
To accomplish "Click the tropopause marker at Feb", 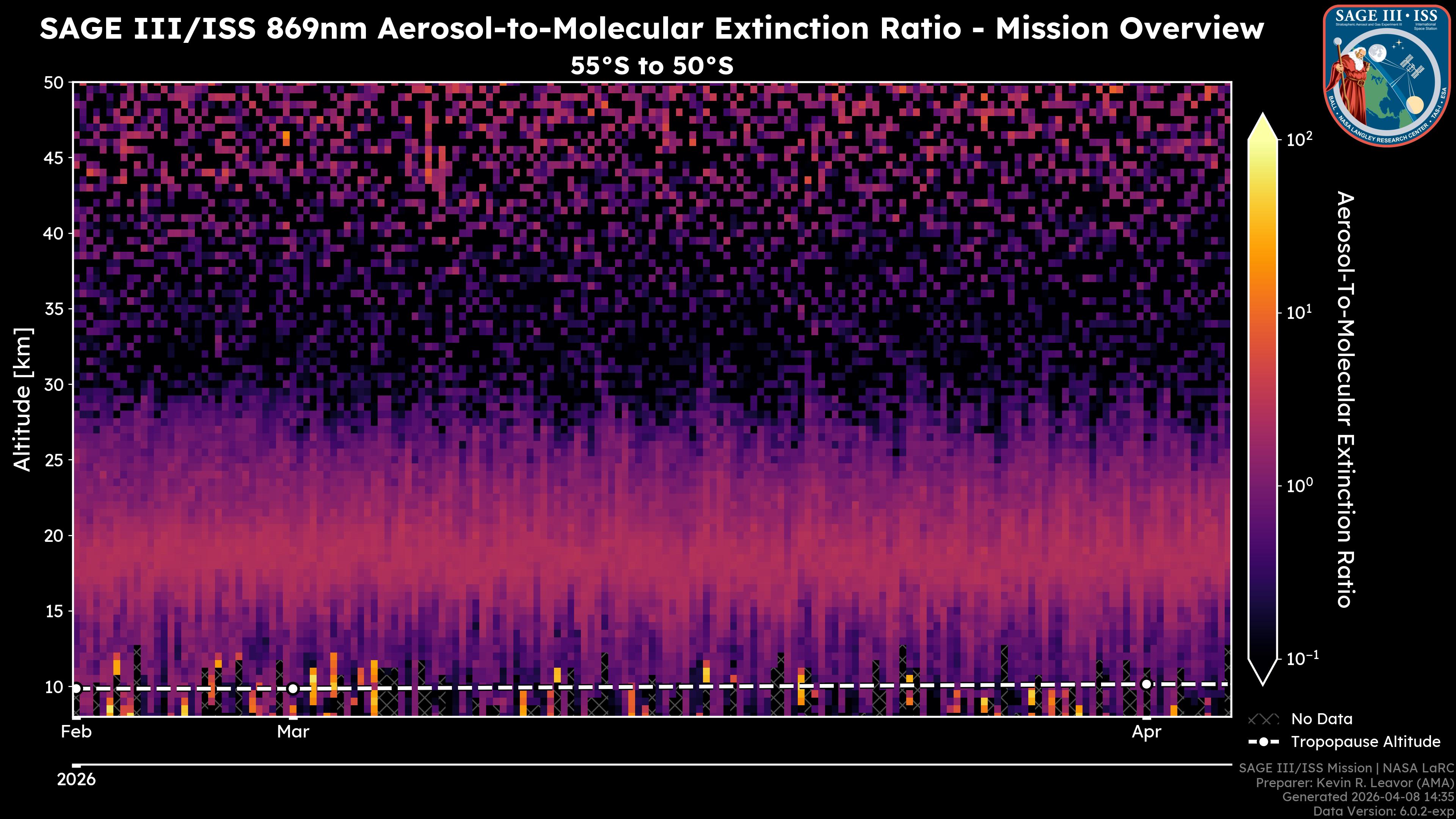I will (76, 689).
